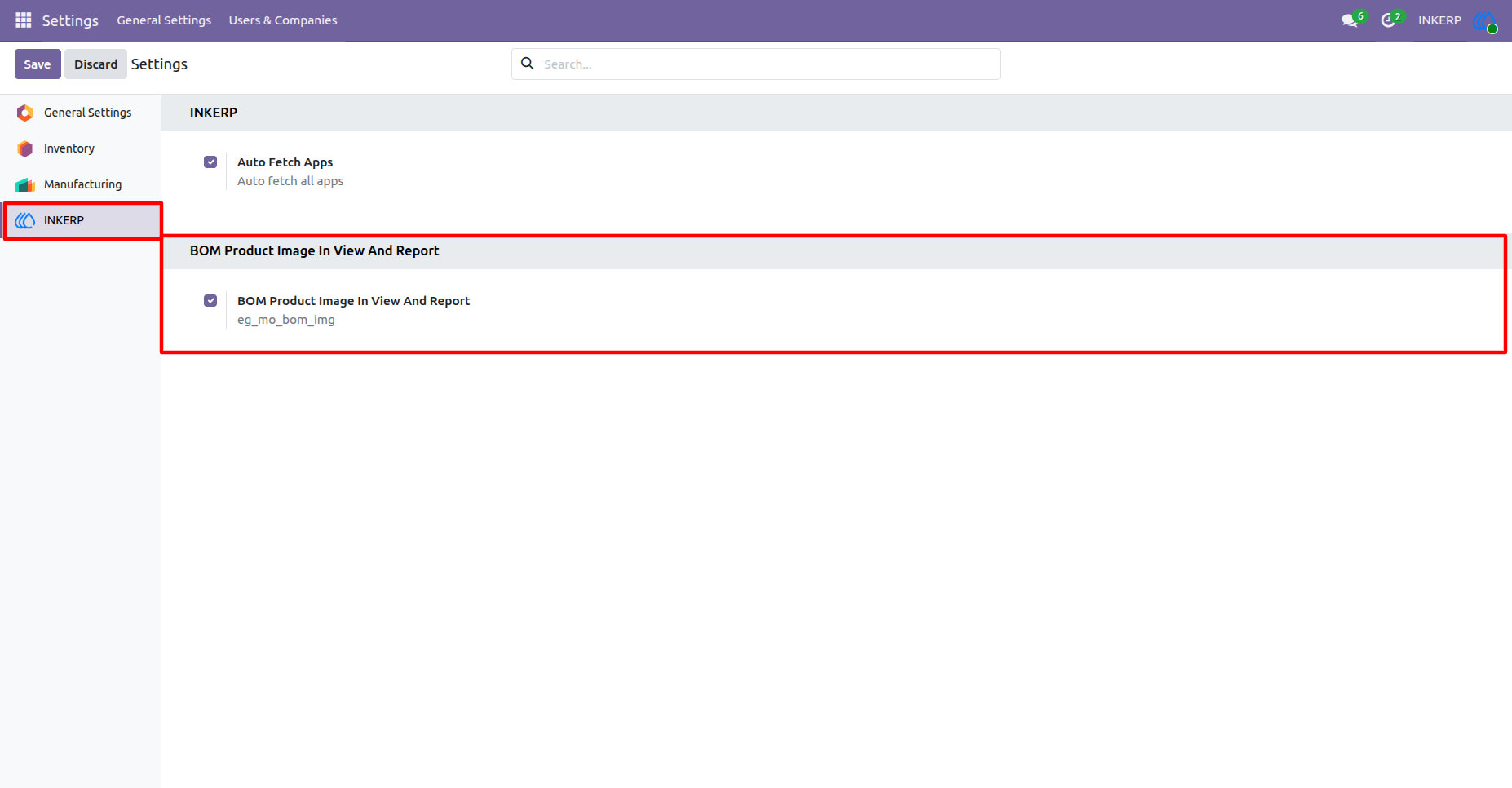Open the Users & Companies menu
Screen dimensions: 1512x788
pos(283,20)
